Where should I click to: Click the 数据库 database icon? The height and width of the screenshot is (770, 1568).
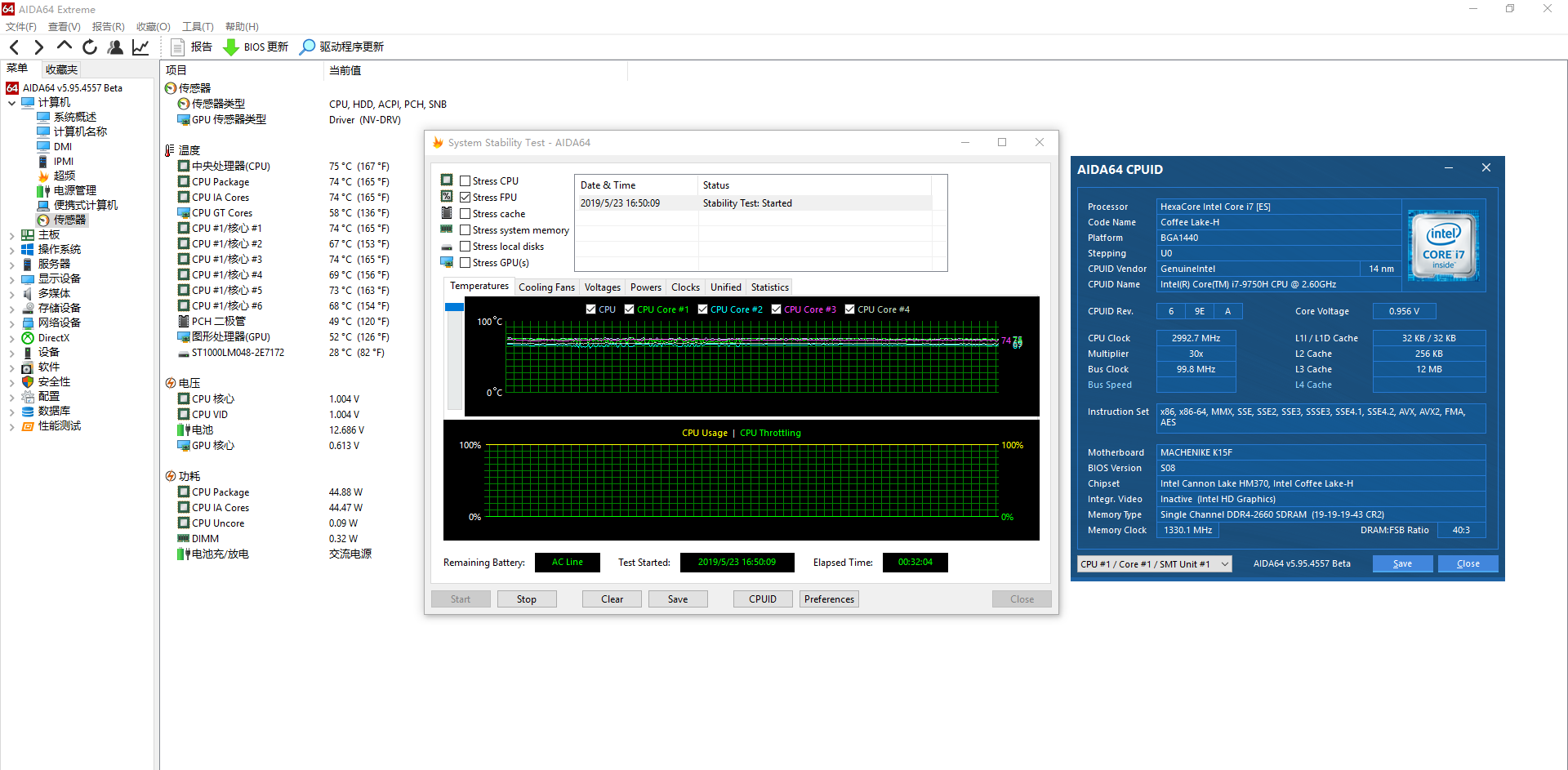[28, 412]
